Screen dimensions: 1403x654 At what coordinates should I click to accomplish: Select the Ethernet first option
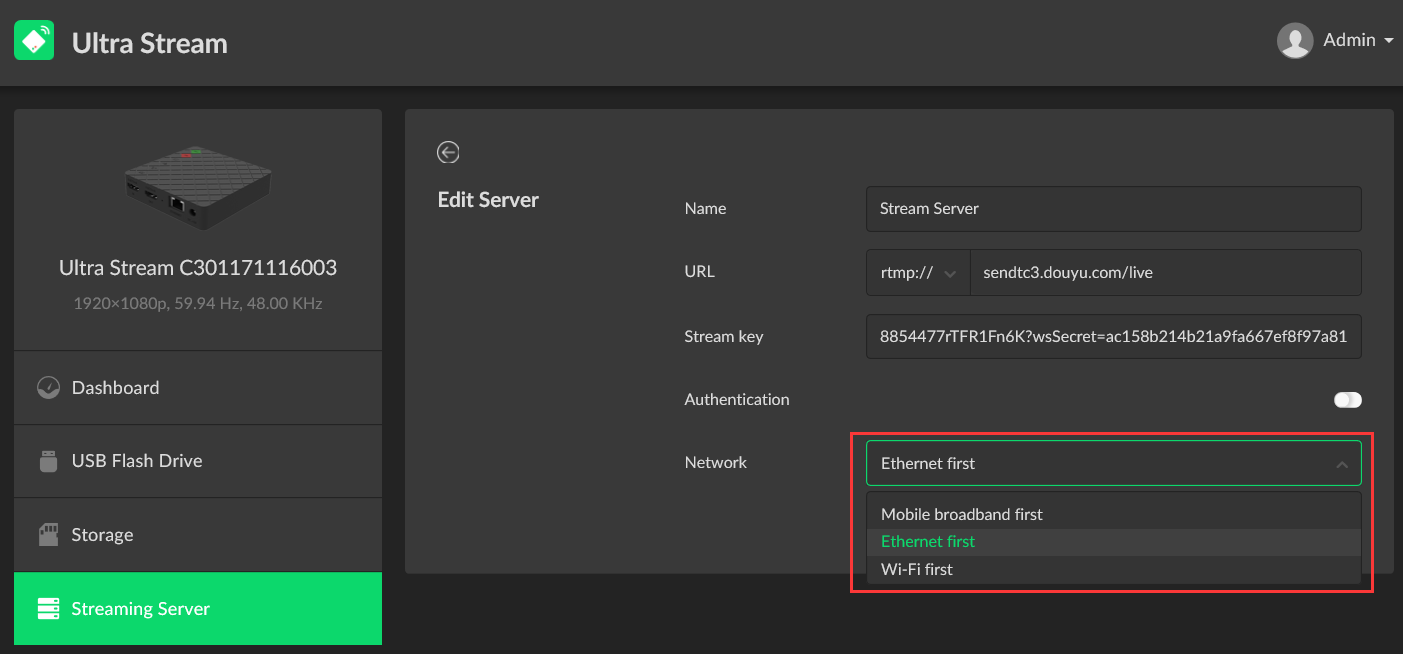(927, 541)
